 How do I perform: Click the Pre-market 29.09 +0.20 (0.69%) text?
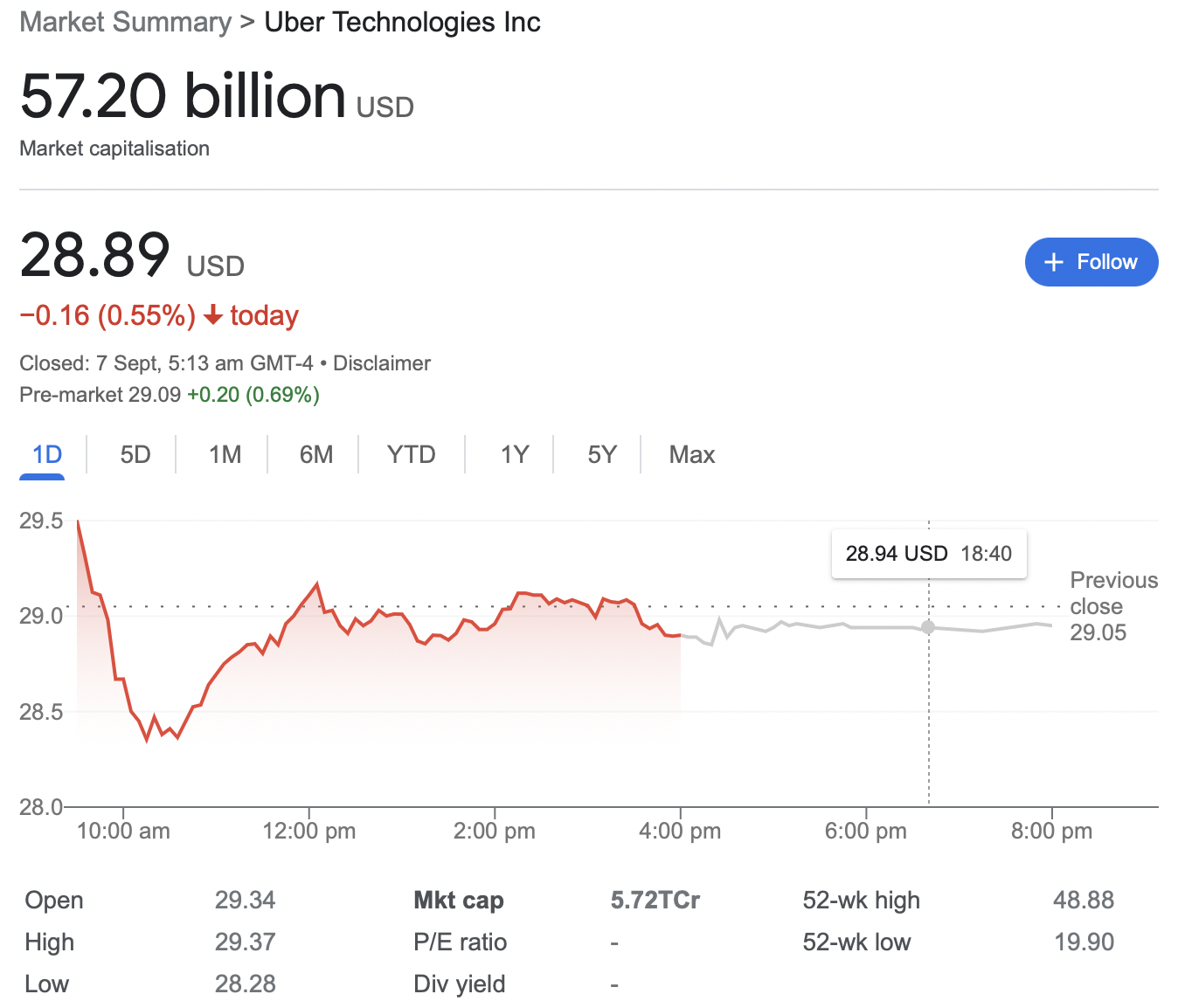pos(170,395)
